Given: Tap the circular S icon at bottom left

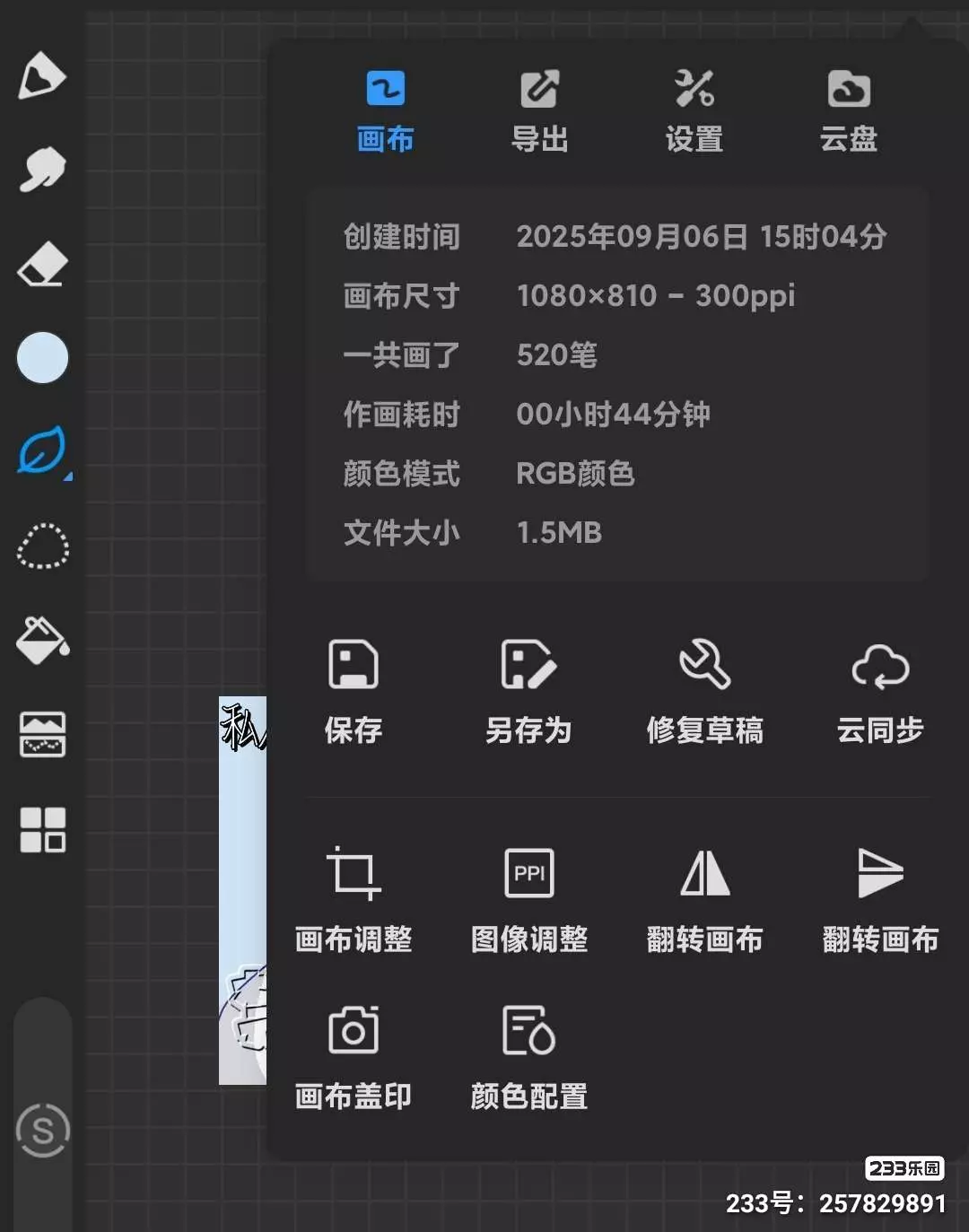Looking at the screenshot, I should 43,1130.
